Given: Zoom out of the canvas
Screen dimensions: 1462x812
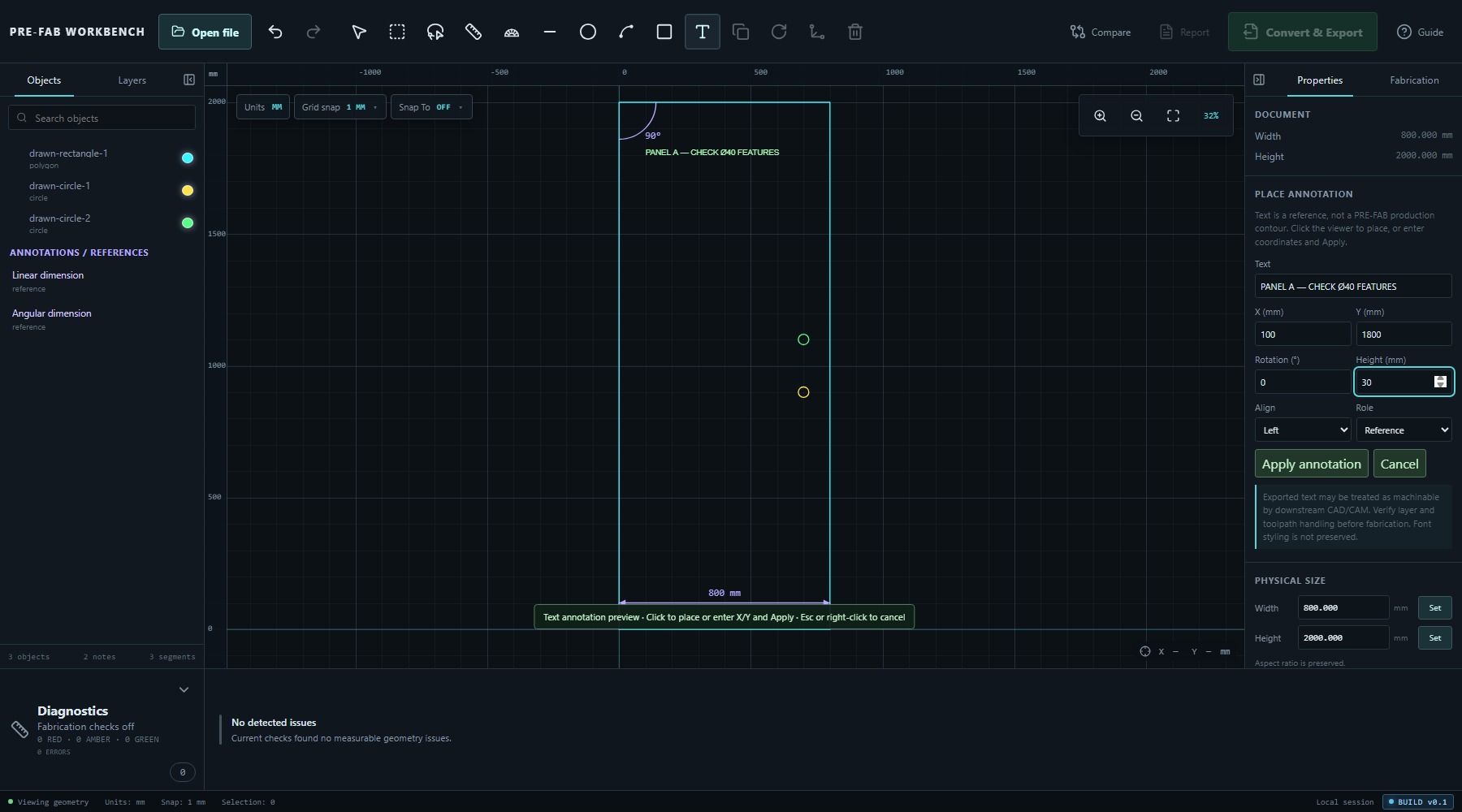Looking at the screenshot, I should (1136, 115).
